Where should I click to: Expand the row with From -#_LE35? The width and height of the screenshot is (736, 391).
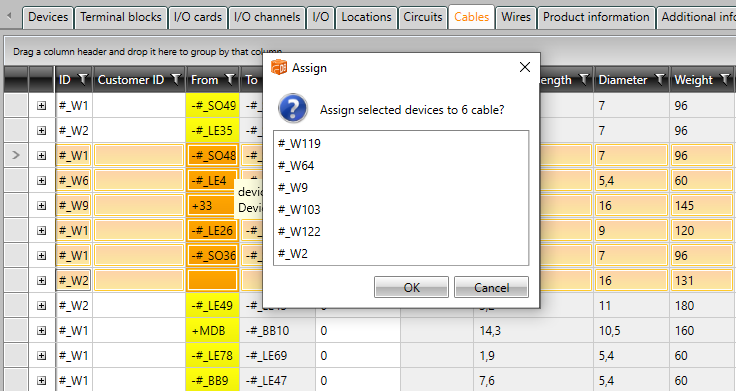41,130
